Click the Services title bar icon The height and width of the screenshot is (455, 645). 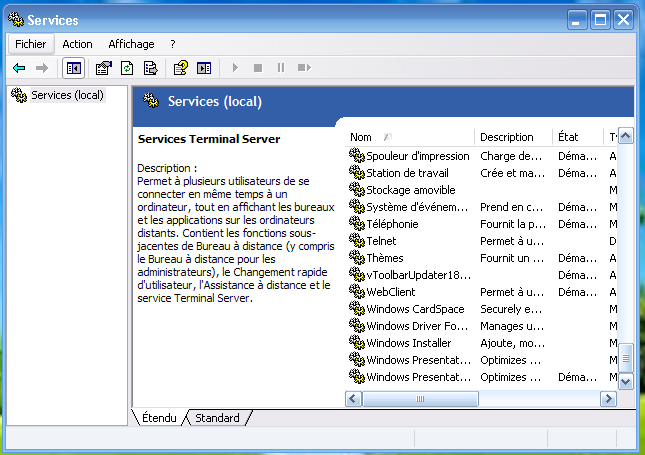tap(16, 19)
